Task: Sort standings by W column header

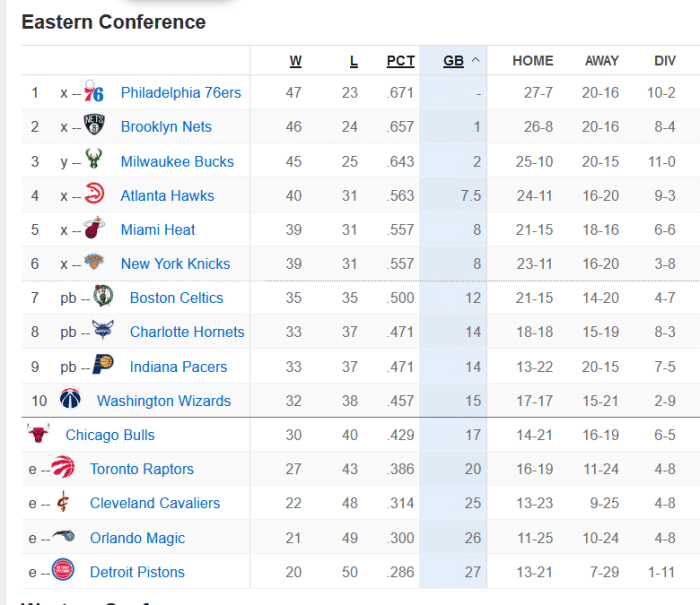Action: pos(295,61)
